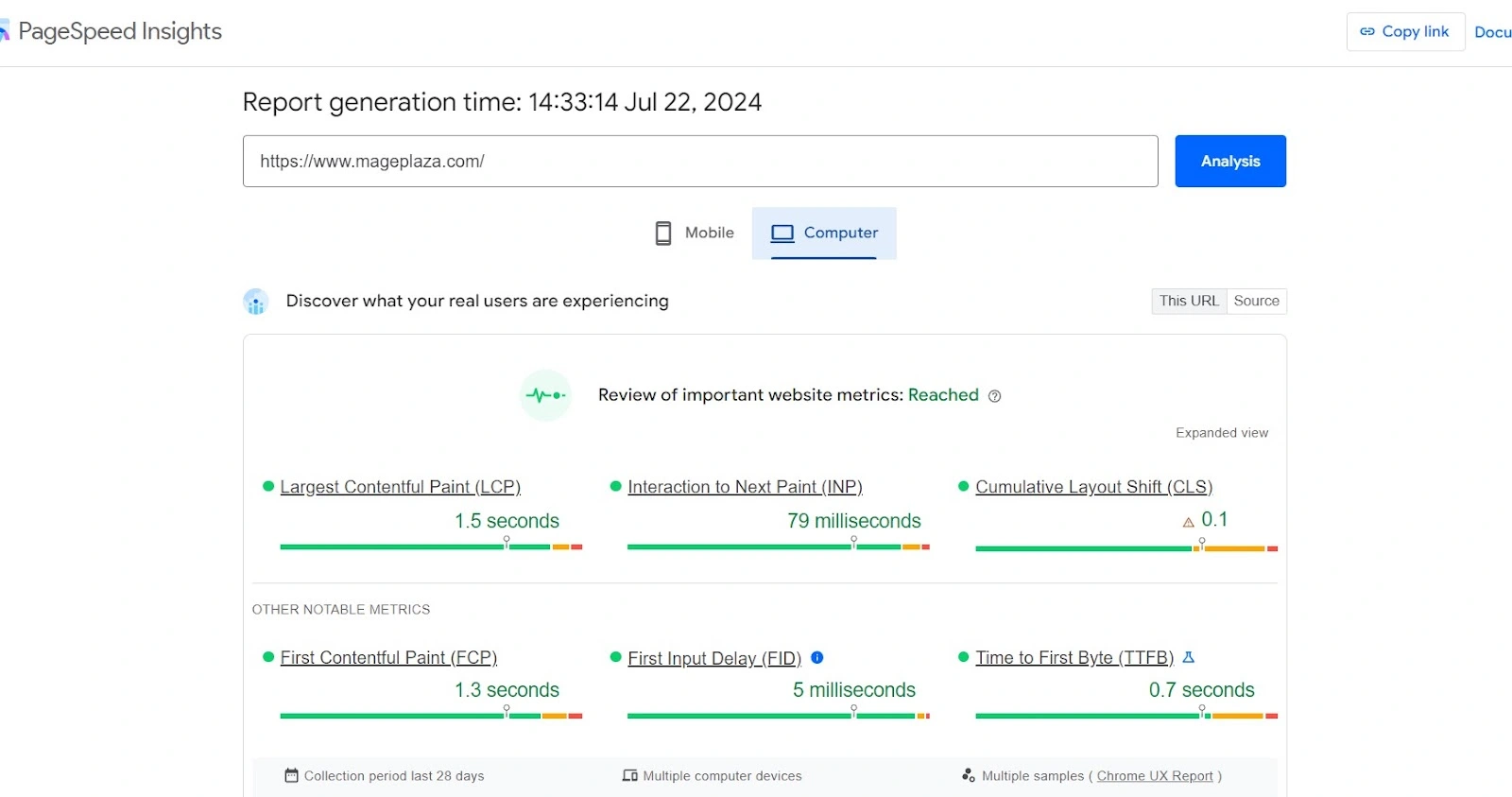Open the Chrome UX Report link

[x=1154, y=776]
